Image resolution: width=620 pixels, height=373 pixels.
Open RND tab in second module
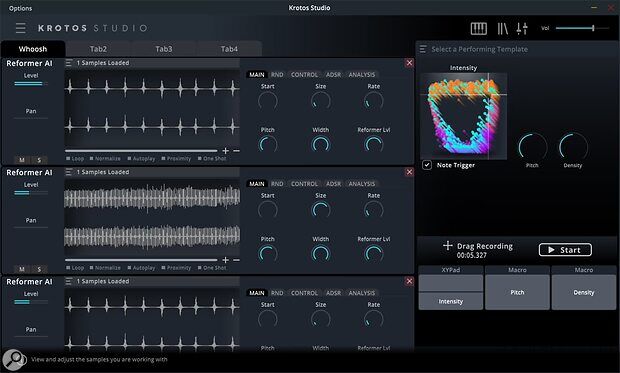point(277,184)
